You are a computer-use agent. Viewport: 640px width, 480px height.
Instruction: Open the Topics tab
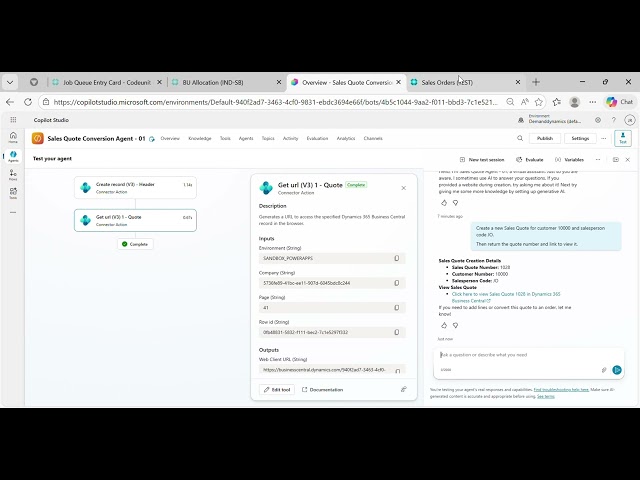coord(268,138)
